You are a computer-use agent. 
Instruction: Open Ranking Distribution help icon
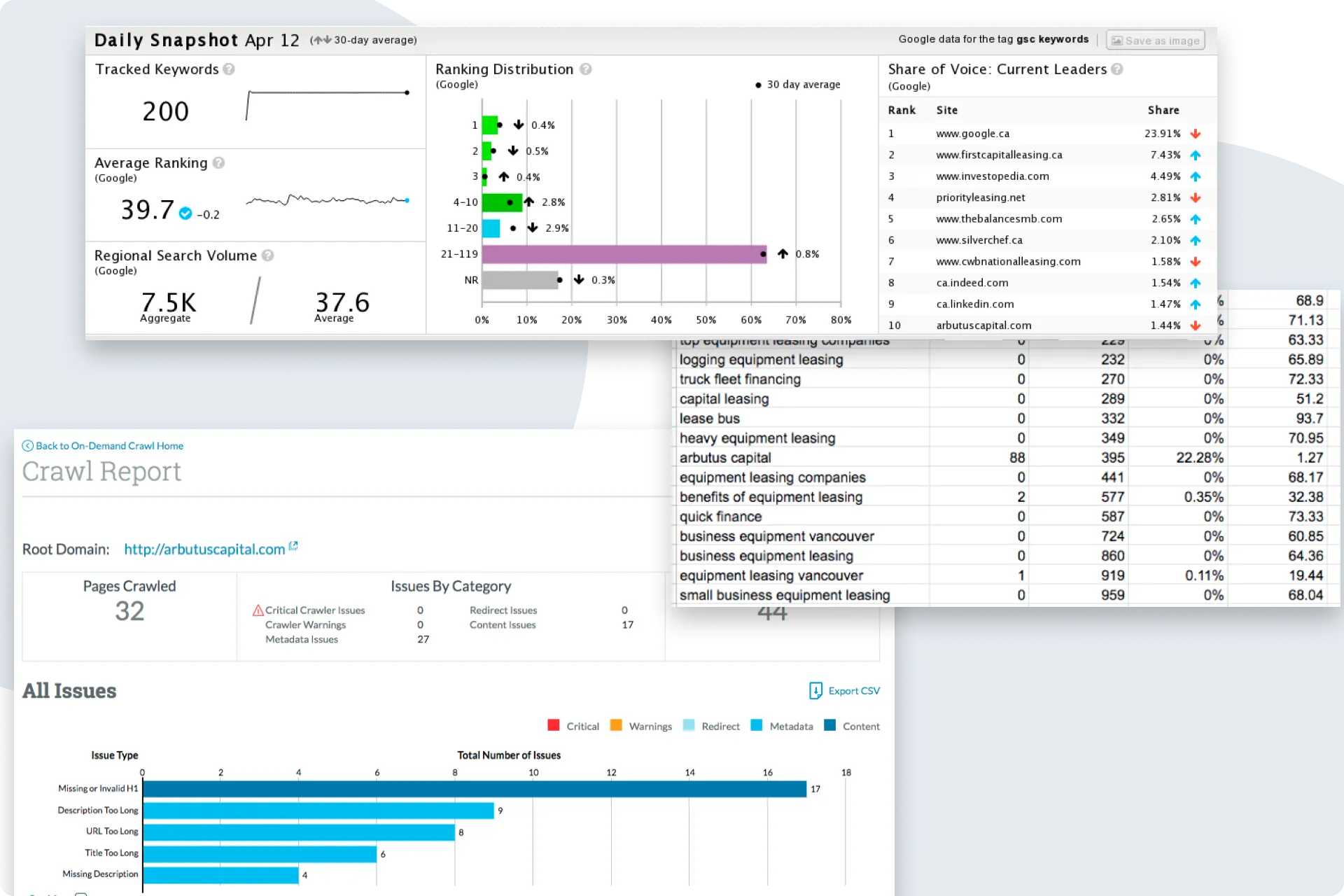pyautogui.click(x=586, y=69)
